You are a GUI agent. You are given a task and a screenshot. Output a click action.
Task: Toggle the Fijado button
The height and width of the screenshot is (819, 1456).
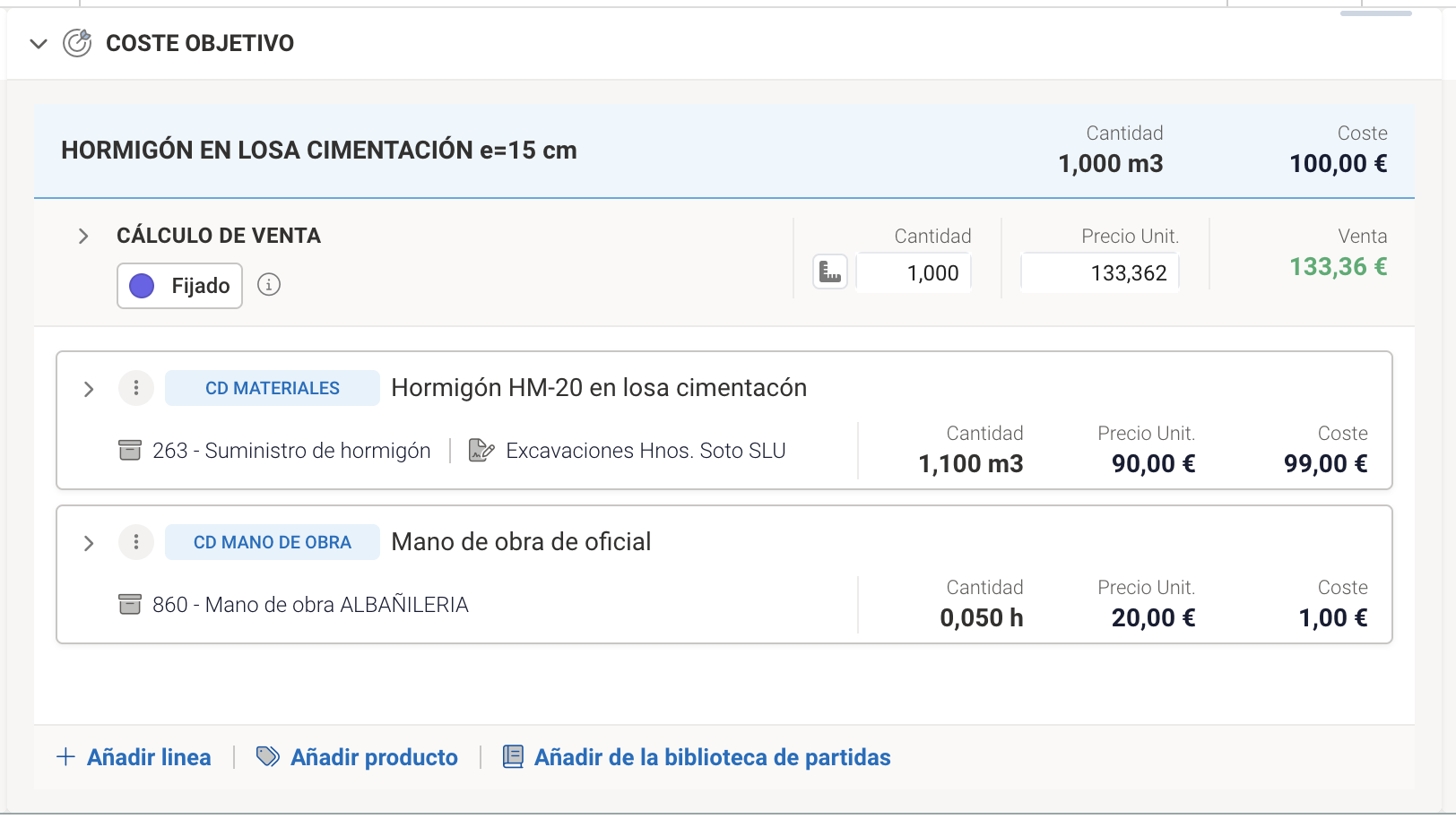tap(180, 286)
